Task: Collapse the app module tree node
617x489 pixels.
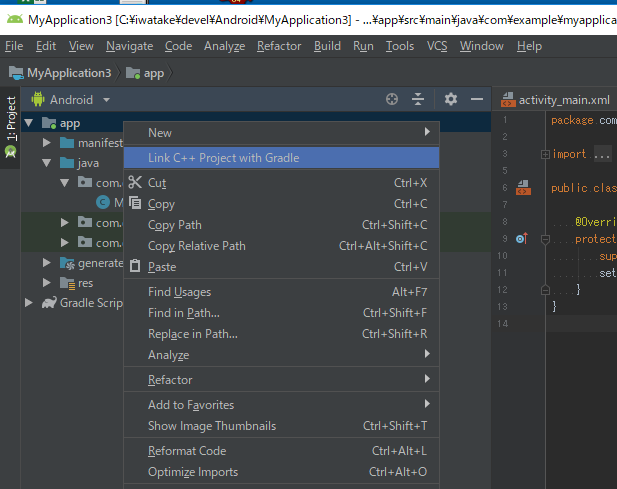Action: coord(29,123)
